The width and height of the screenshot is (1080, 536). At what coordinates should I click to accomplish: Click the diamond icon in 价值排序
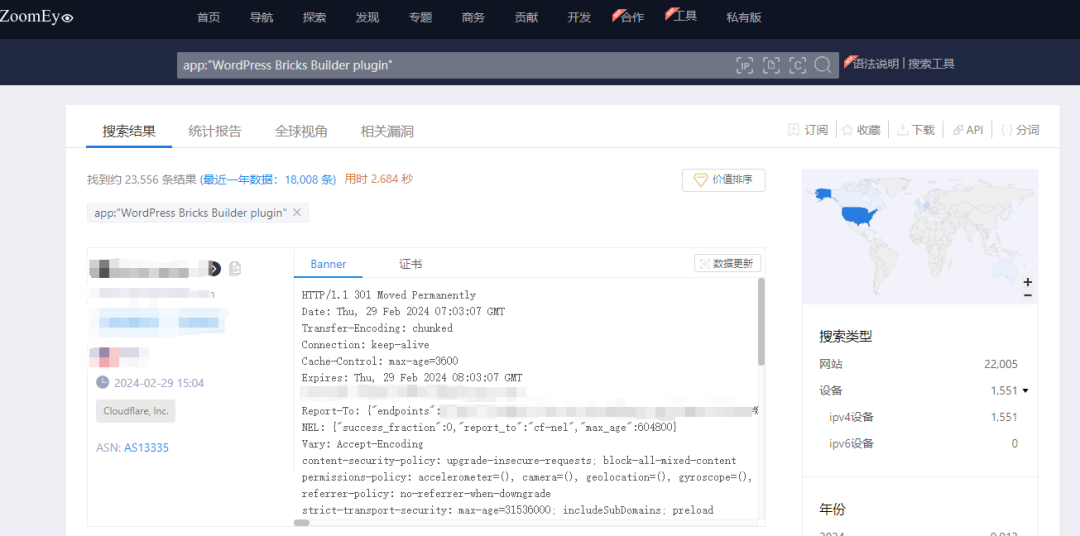[x=700, y=181]
